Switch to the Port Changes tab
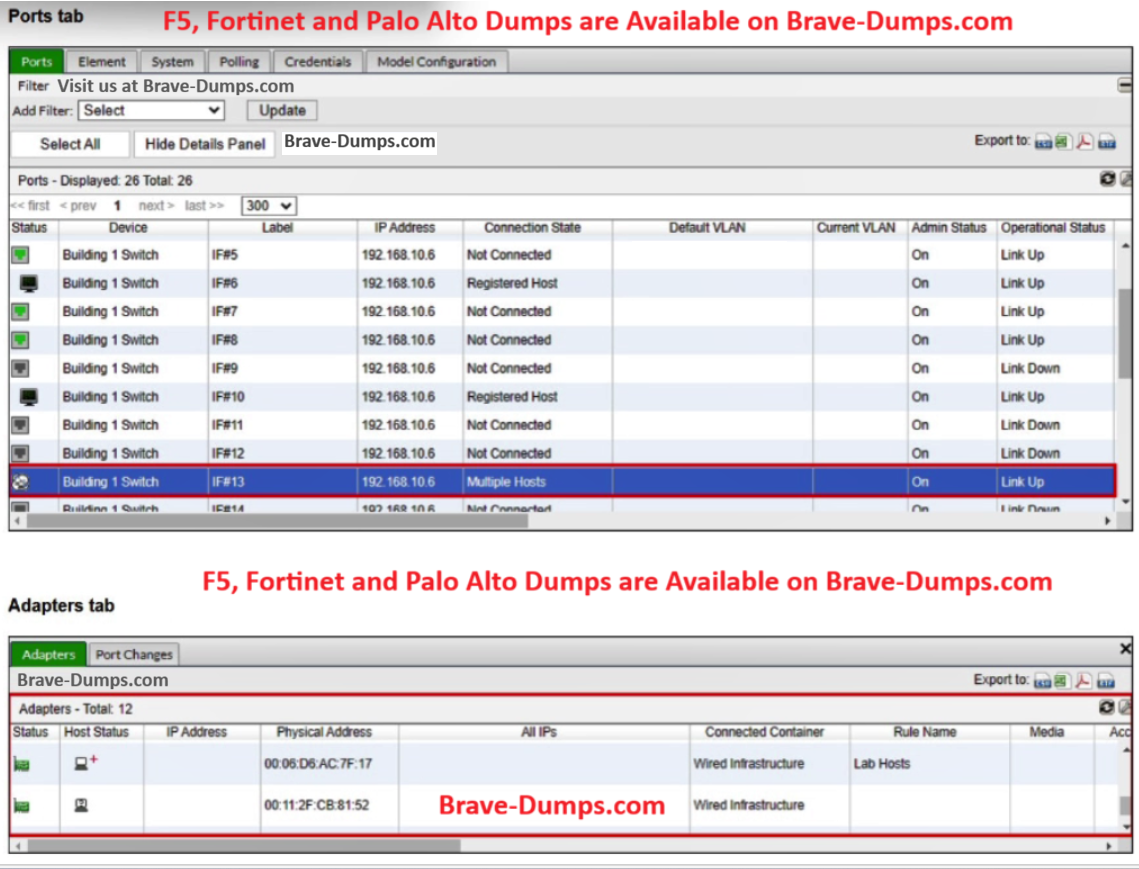Image resolution: width=1139 pixels, height=869 pixels. [x=134, y=655]
